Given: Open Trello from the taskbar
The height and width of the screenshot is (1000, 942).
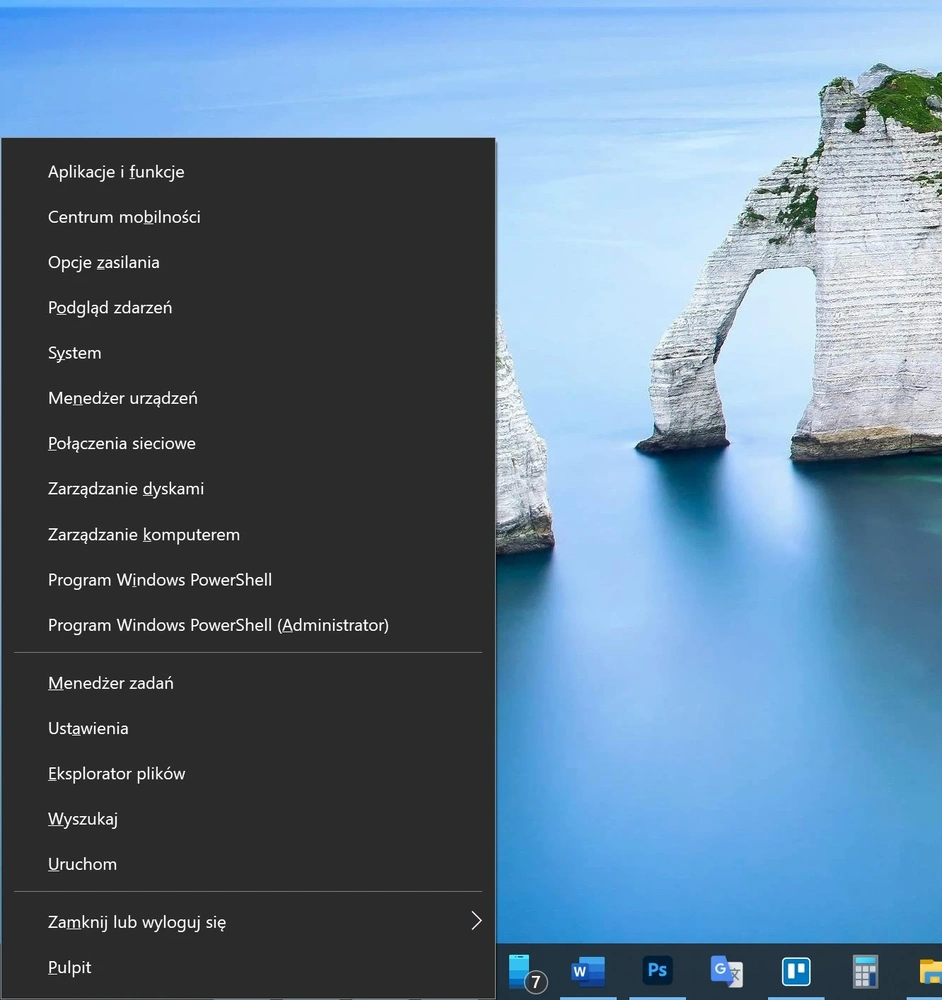Looking at the screenshot, I should pyautogui.click(x=796, y=971).
